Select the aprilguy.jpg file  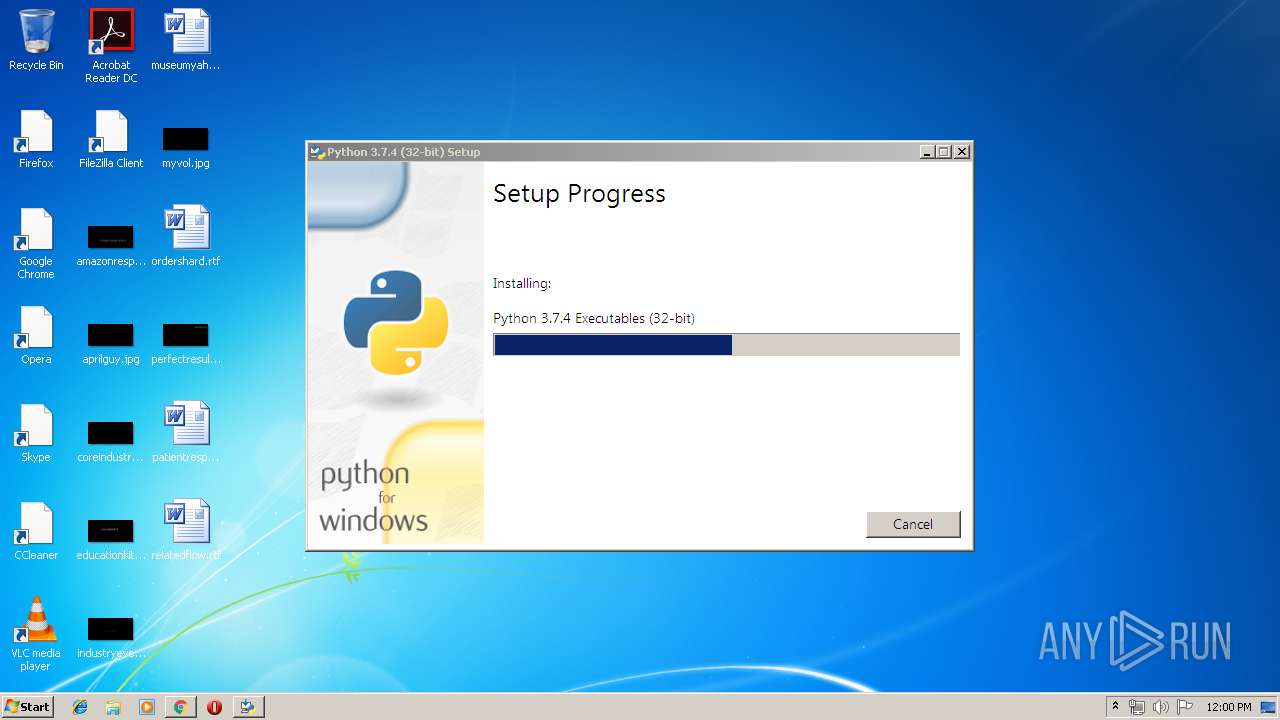pos(111,344)
